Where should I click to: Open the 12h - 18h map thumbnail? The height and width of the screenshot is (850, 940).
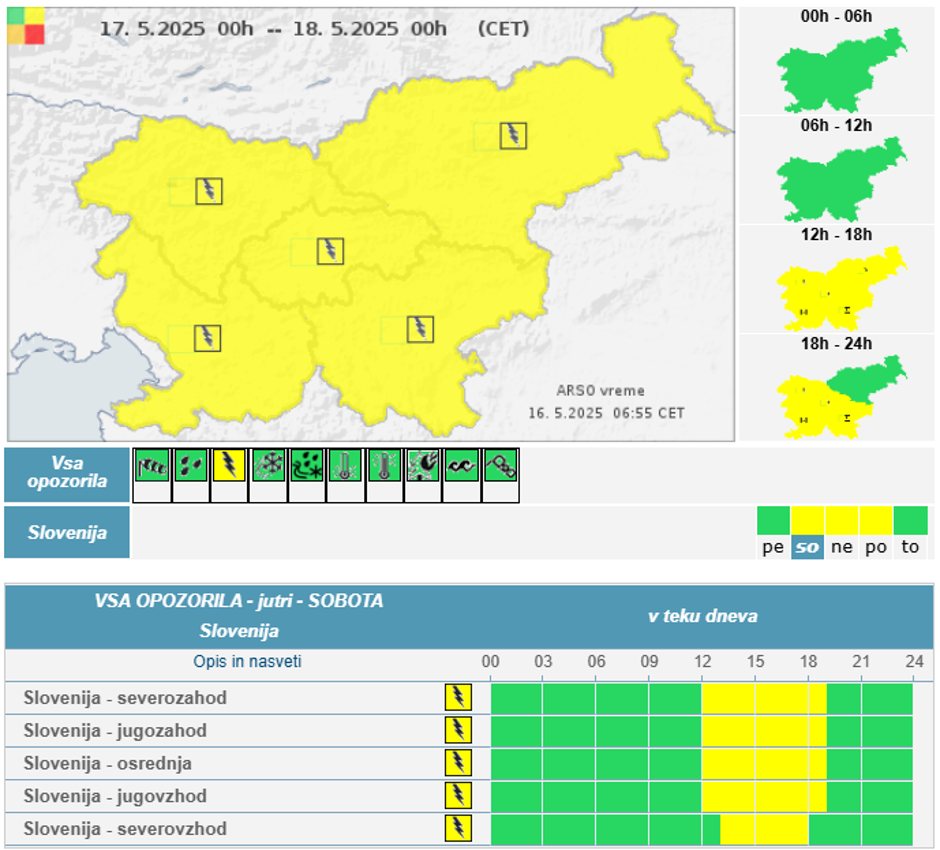(x=837, y=280)
